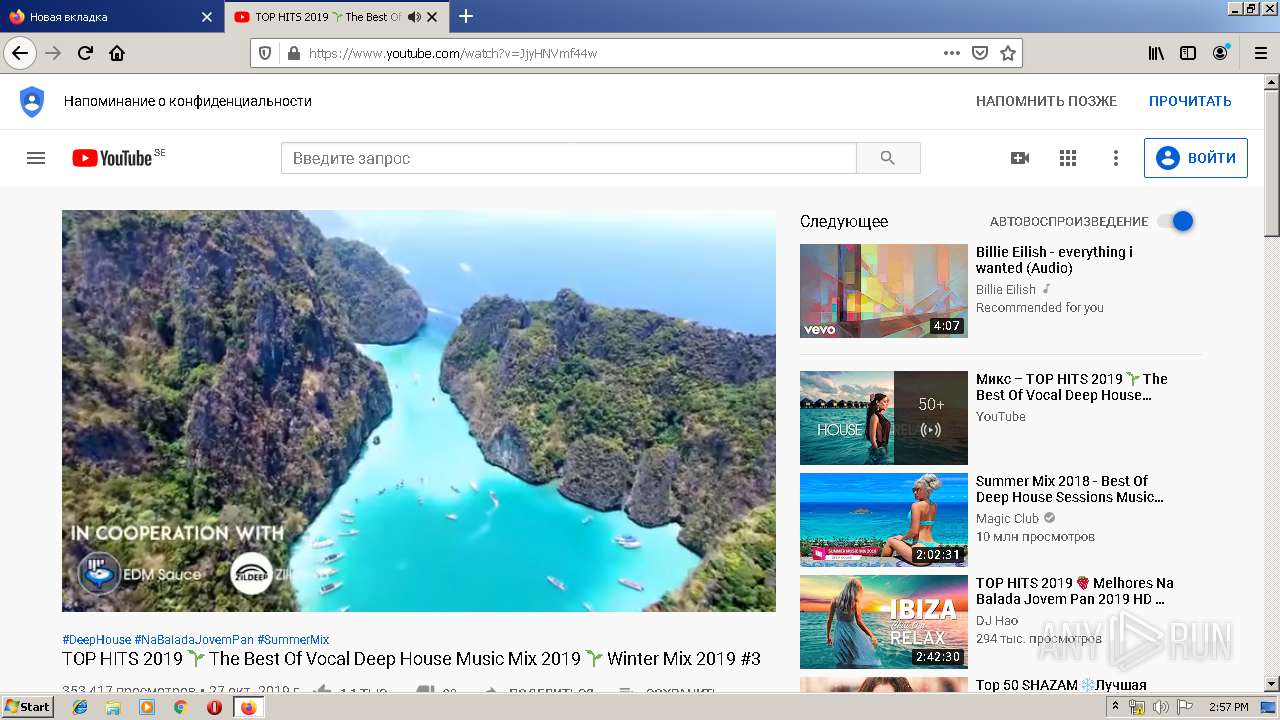Open Google Chrome from the taskbar

(x=181, y=707)
